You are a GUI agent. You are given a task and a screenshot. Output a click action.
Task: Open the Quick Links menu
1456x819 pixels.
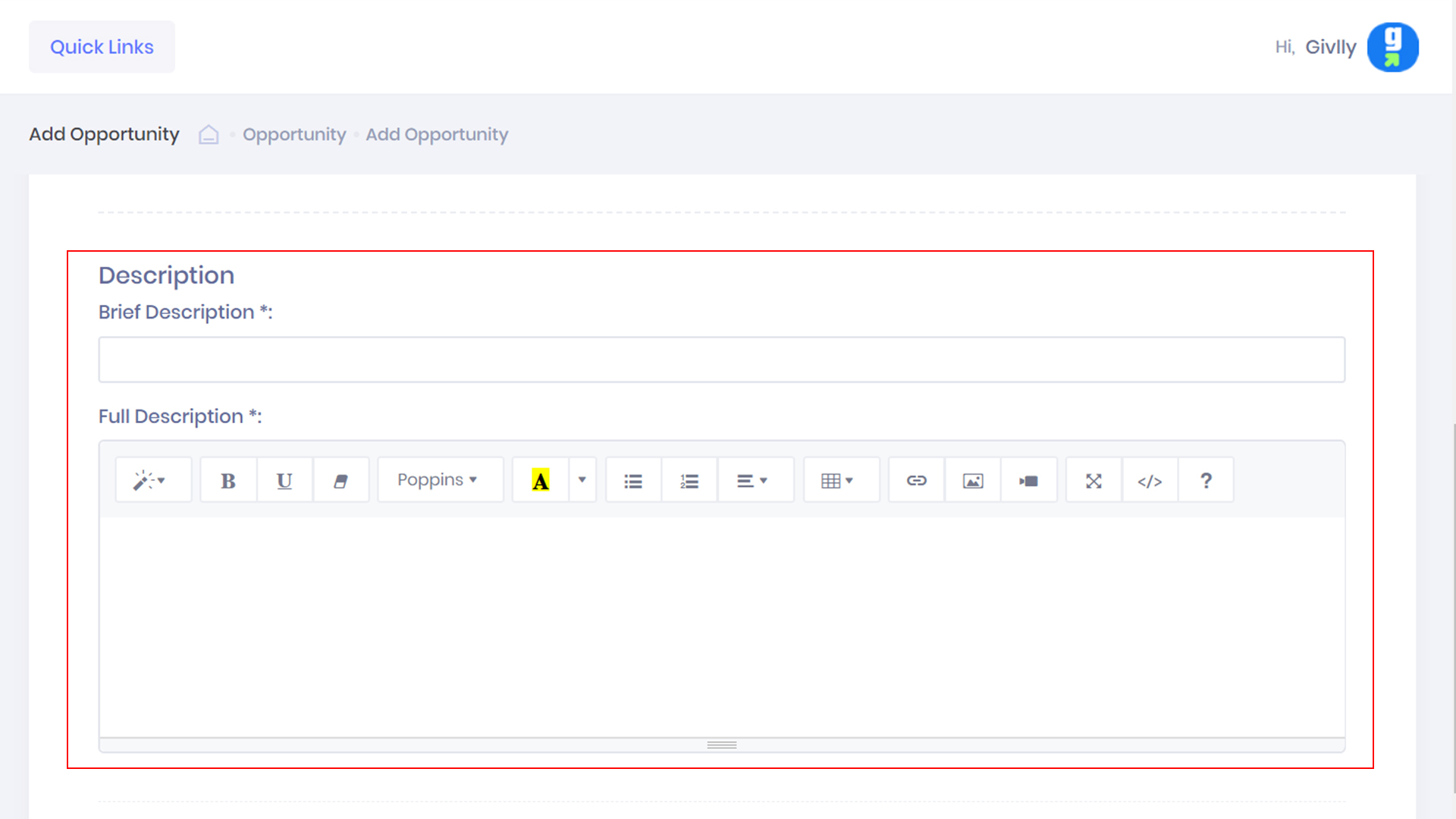[102, 47]
